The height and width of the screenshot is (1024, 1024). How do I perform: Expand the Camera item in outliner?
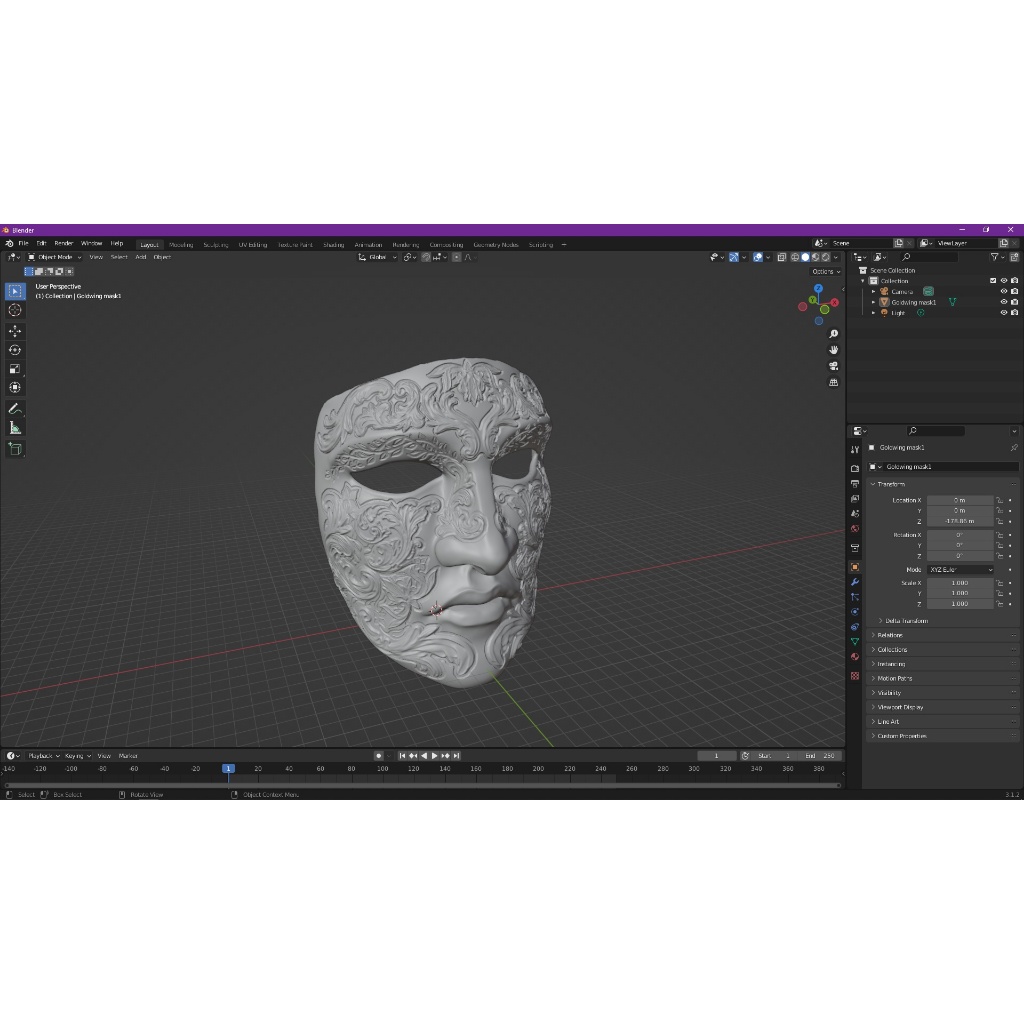point(873,292)
